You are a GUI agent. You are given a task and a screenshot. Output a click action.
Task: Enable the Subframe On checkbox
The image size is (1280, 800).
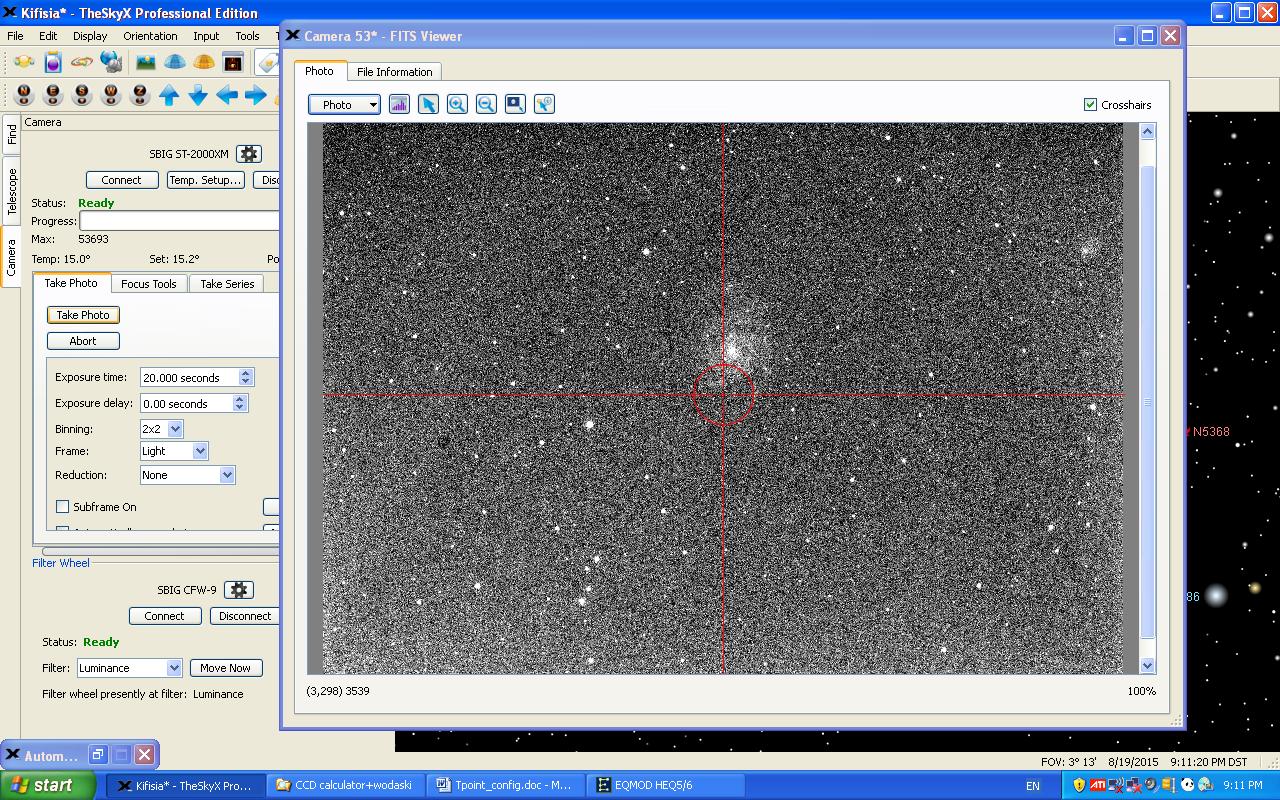[x=62, y=507]
